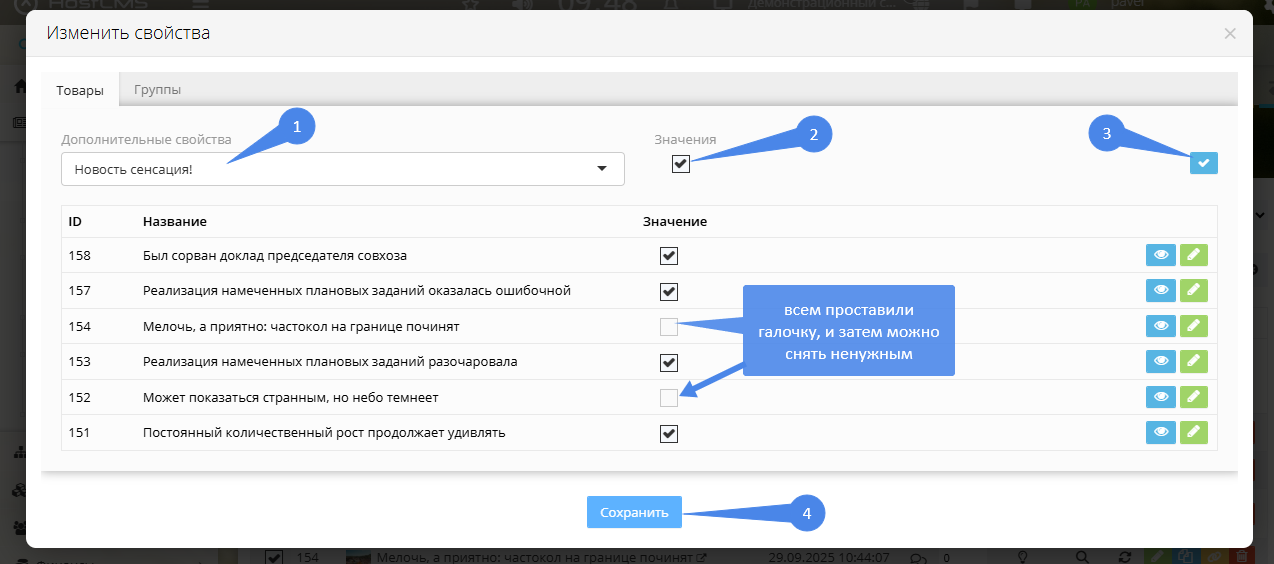Click the pencil icon for row 153
Image resolution: width=1274 pixels, height=564 pixels.
click(1193, 361)
